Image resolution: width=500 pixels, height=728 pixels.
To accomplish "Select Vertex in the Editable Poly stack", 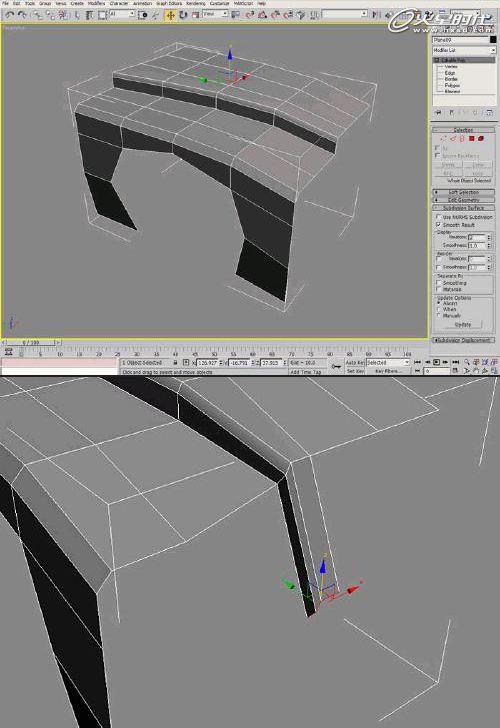I will 451,66.
